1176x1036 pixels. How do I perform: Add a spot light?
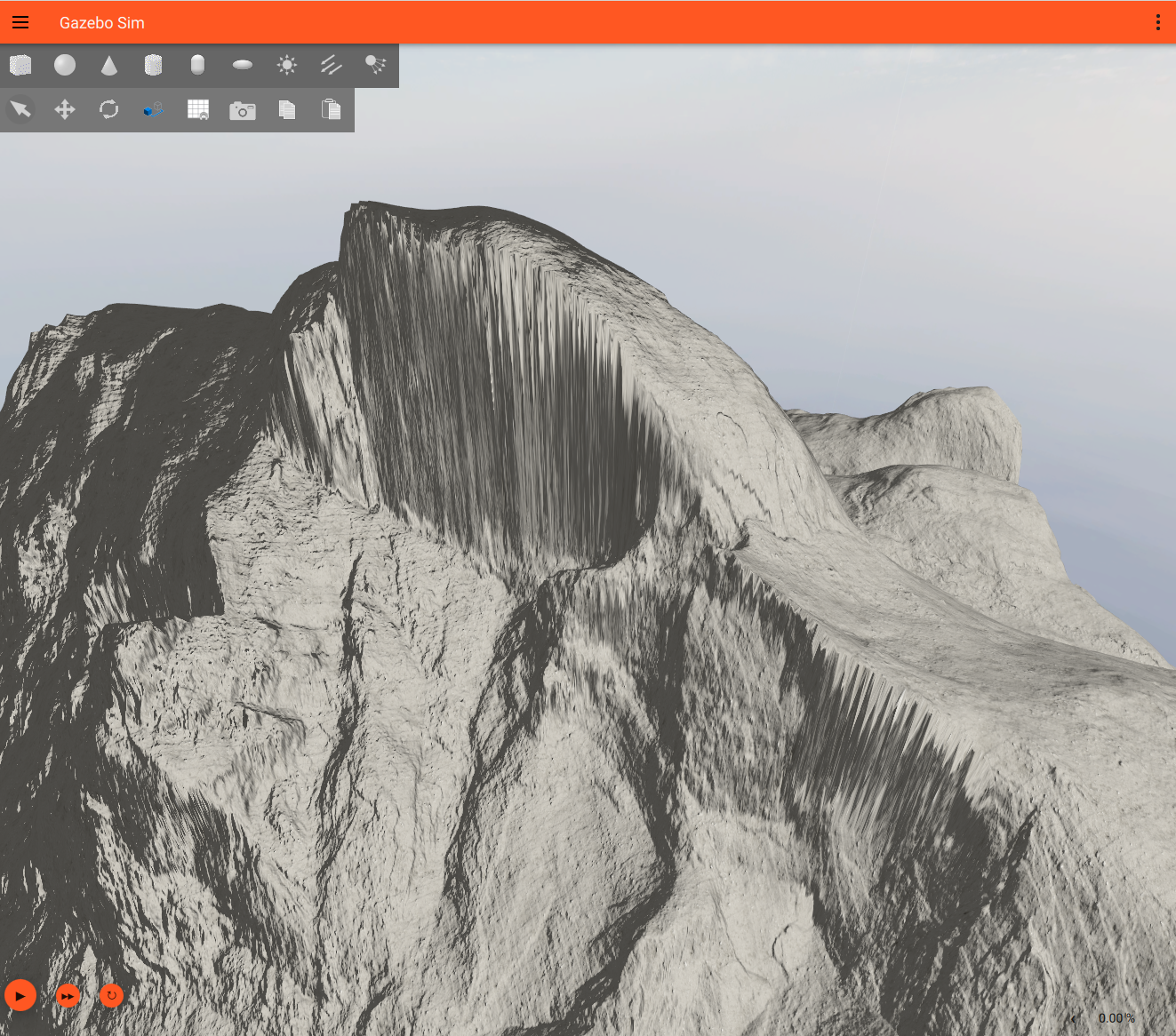coord(375,65)
